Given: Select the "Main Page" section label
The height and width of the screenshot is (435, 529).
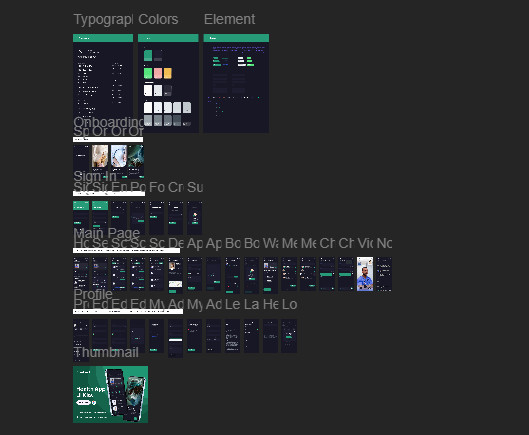Looking at the screenshot, I should pyautogui.click(x=107, y=233).
